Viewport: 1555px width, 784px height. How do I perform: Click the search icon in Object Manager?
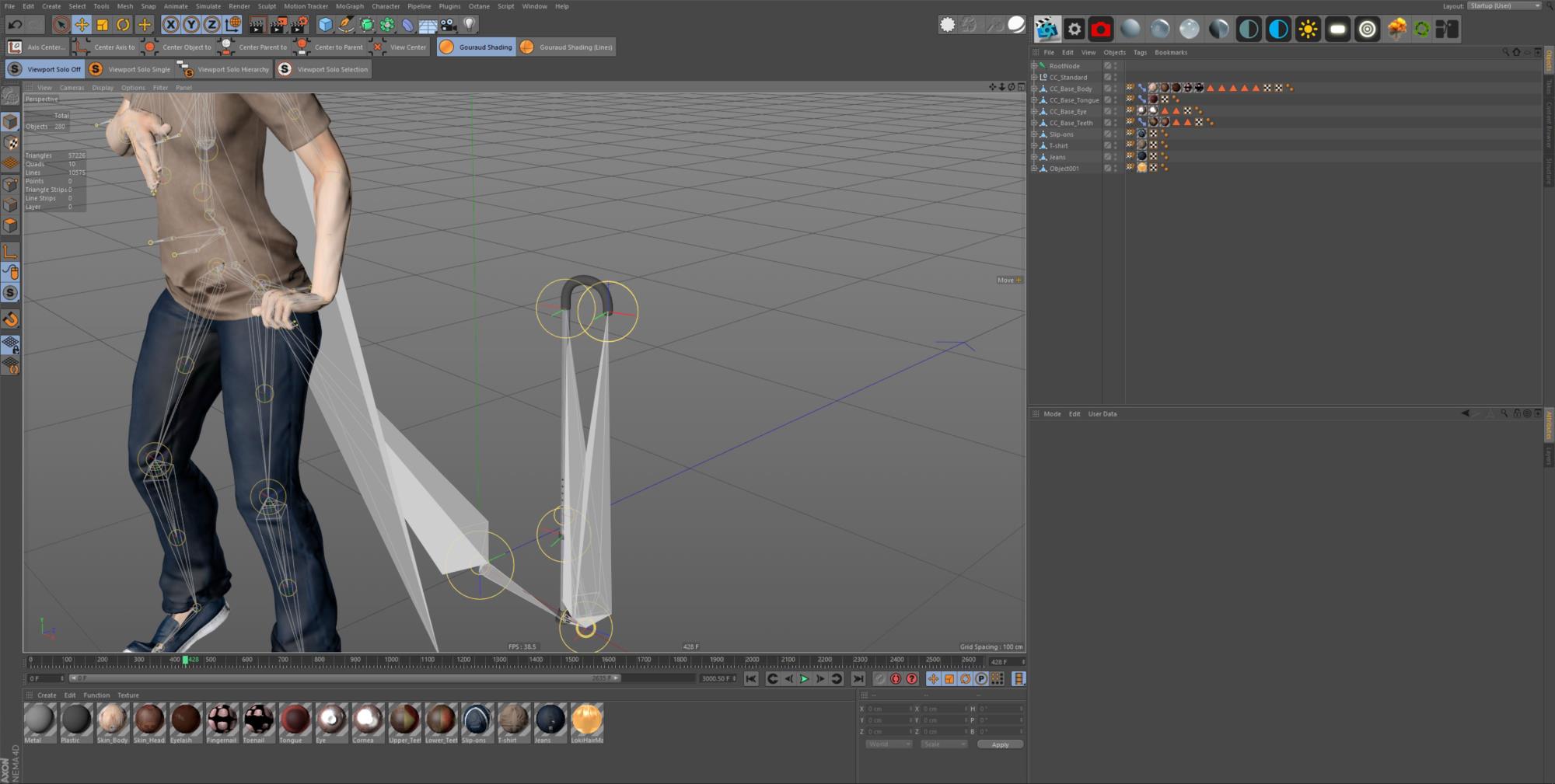(x=1505, y=52)
